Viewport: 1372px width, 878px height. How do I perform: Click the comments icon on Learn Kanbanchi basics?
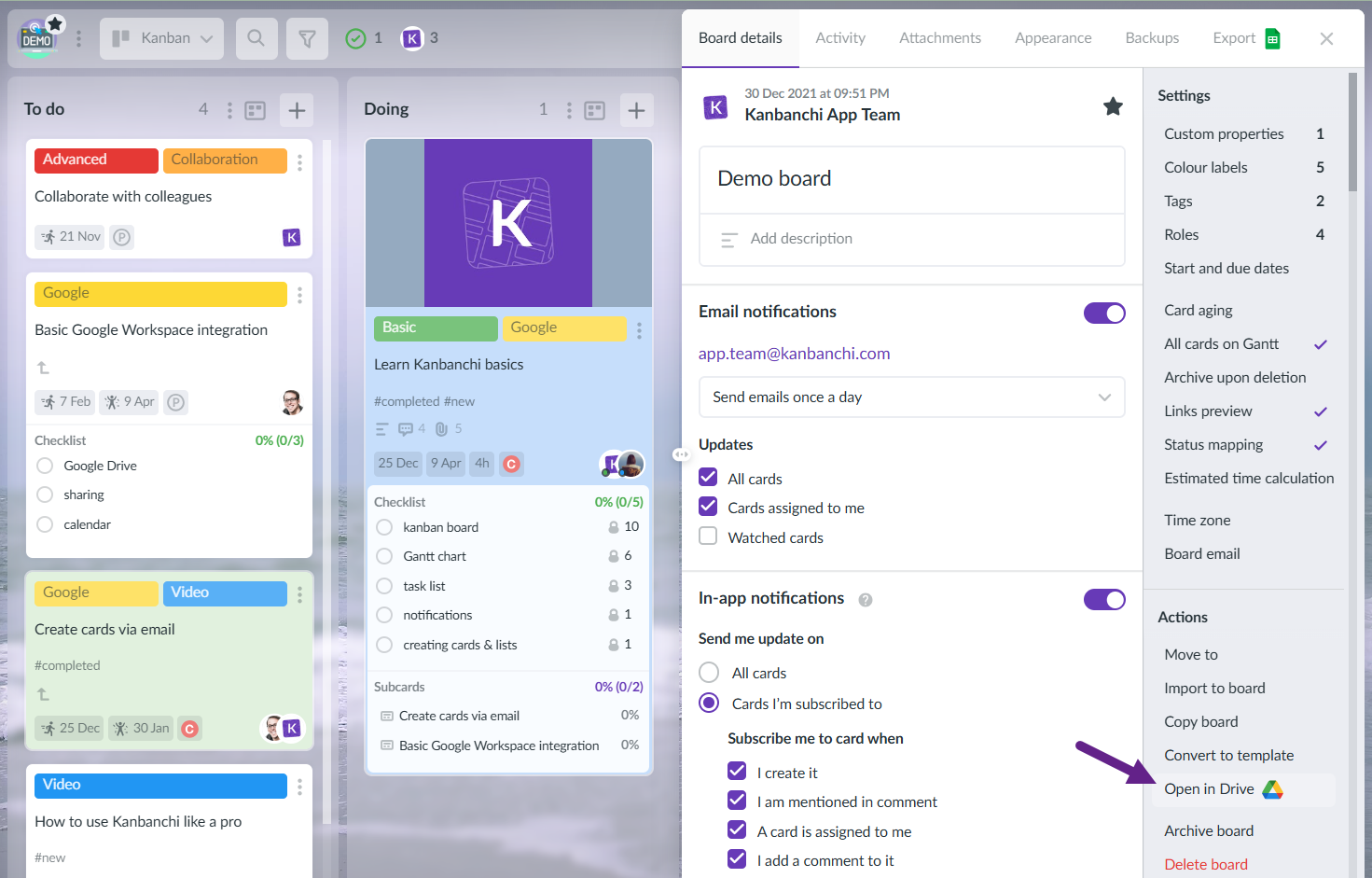coord(406,429)
